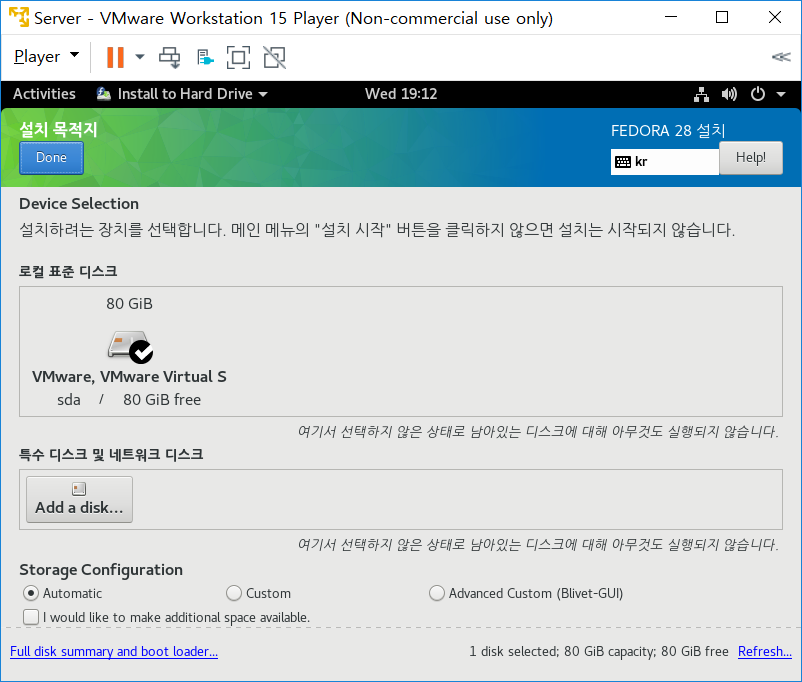Click the Help! button
Viewport: 802px width, 682px height.
tap(750, 158)
